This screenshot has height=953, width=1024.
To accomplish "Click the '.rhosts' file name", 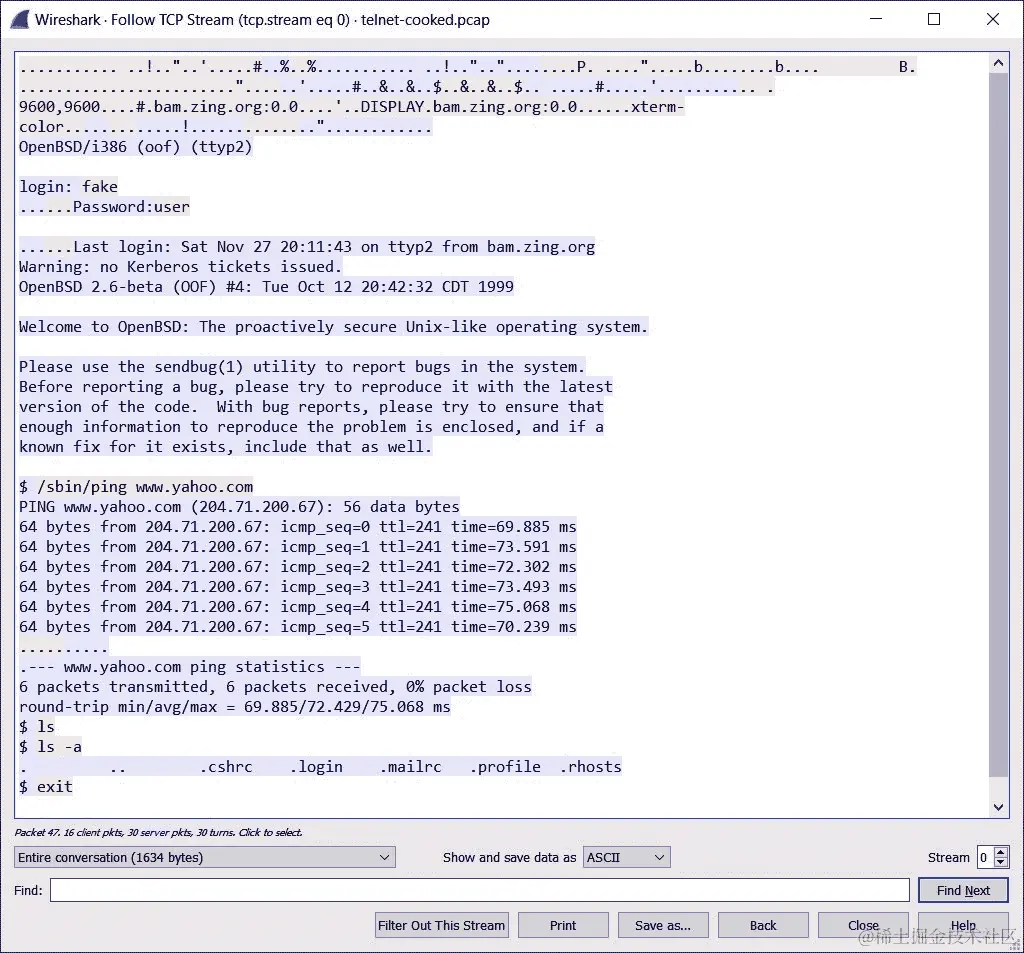I will (591, 767).
